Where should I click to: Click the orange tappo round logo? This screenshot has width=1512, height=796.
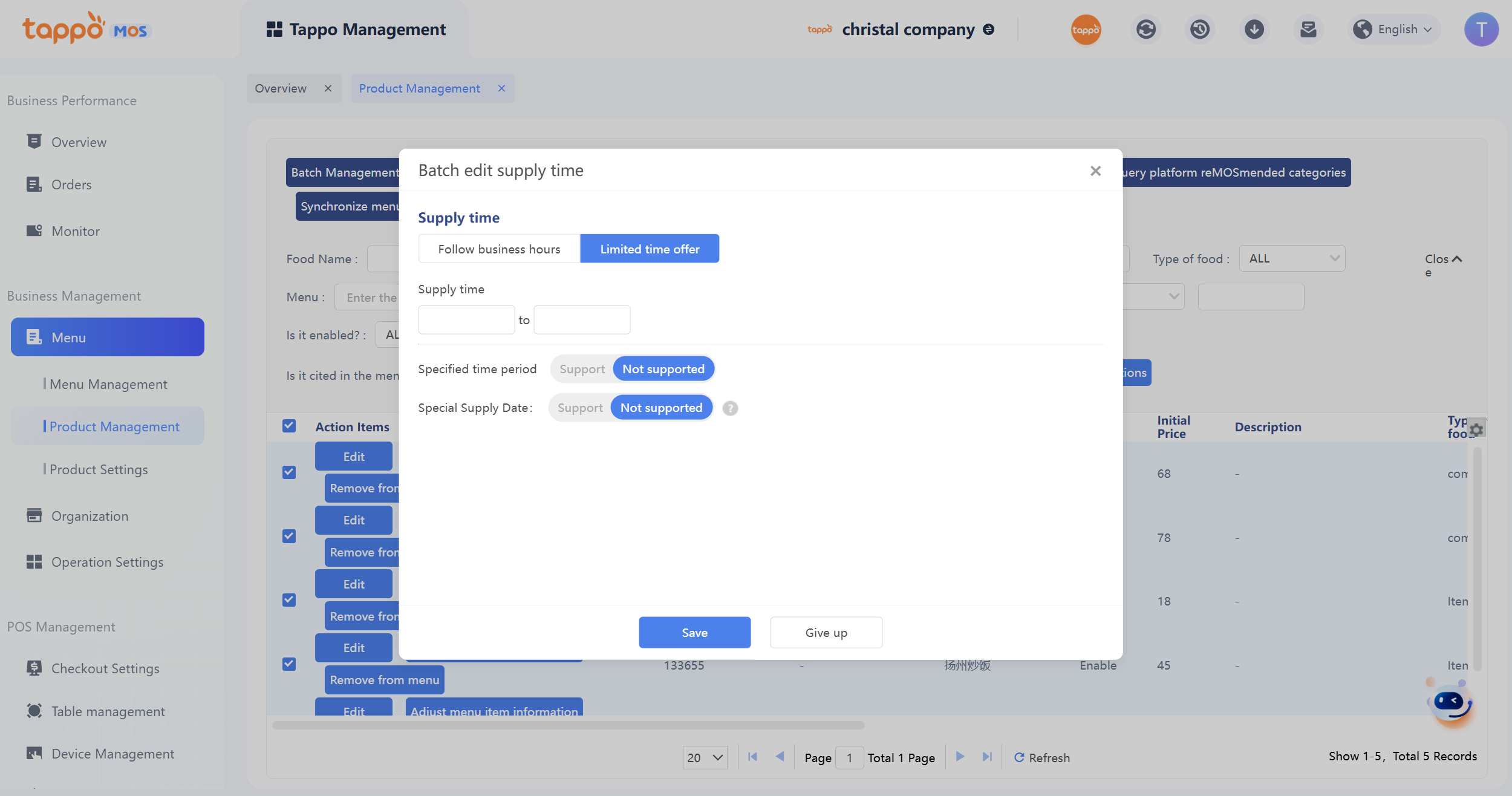(x=1086, y=30)
